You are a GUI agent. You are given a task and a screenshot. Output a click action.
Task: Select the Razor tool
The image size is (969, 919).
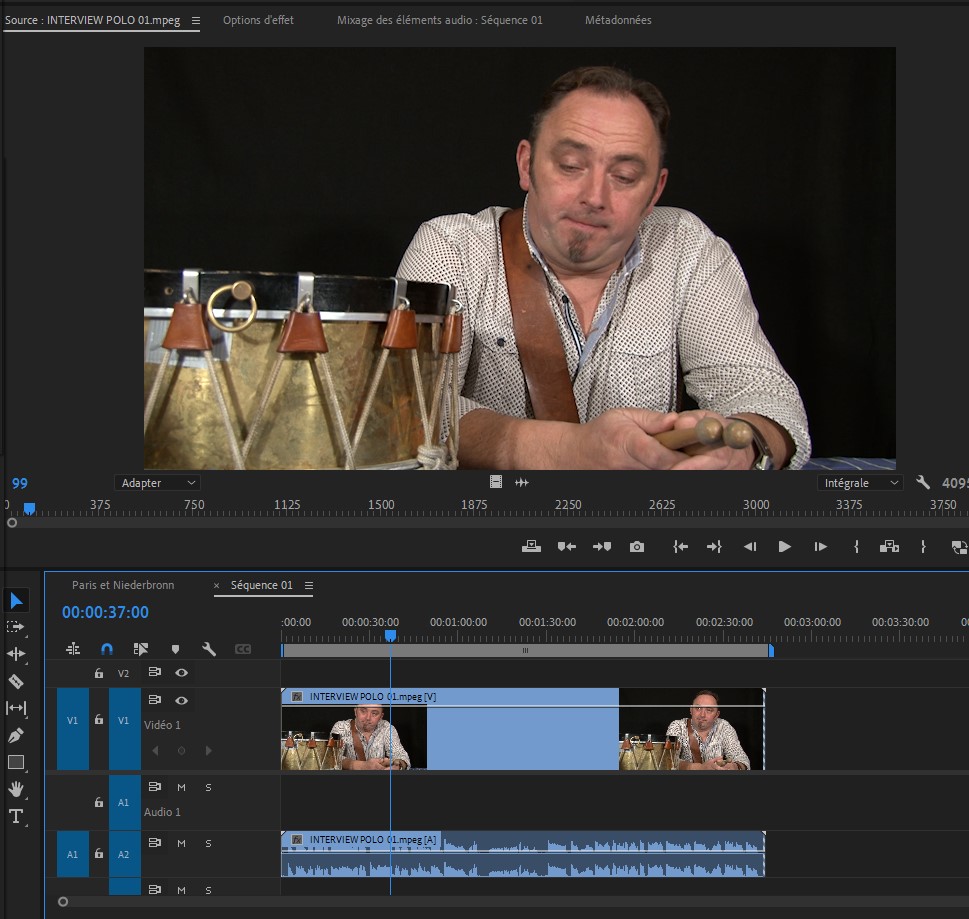[16, 681]
